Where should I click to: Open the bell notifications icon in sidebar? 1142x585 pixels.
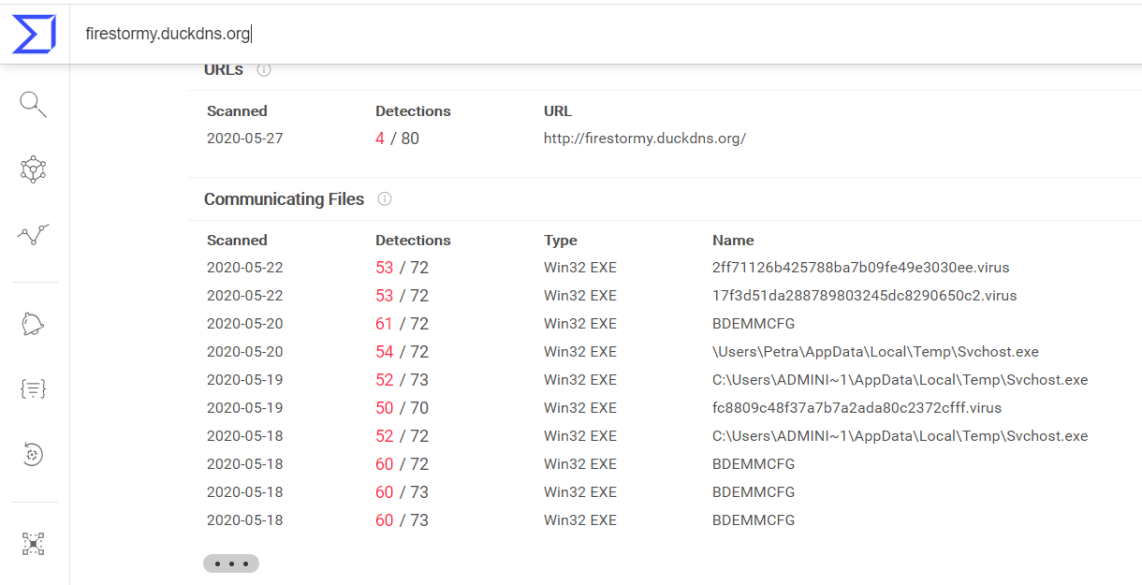click(x=34, y=324)
